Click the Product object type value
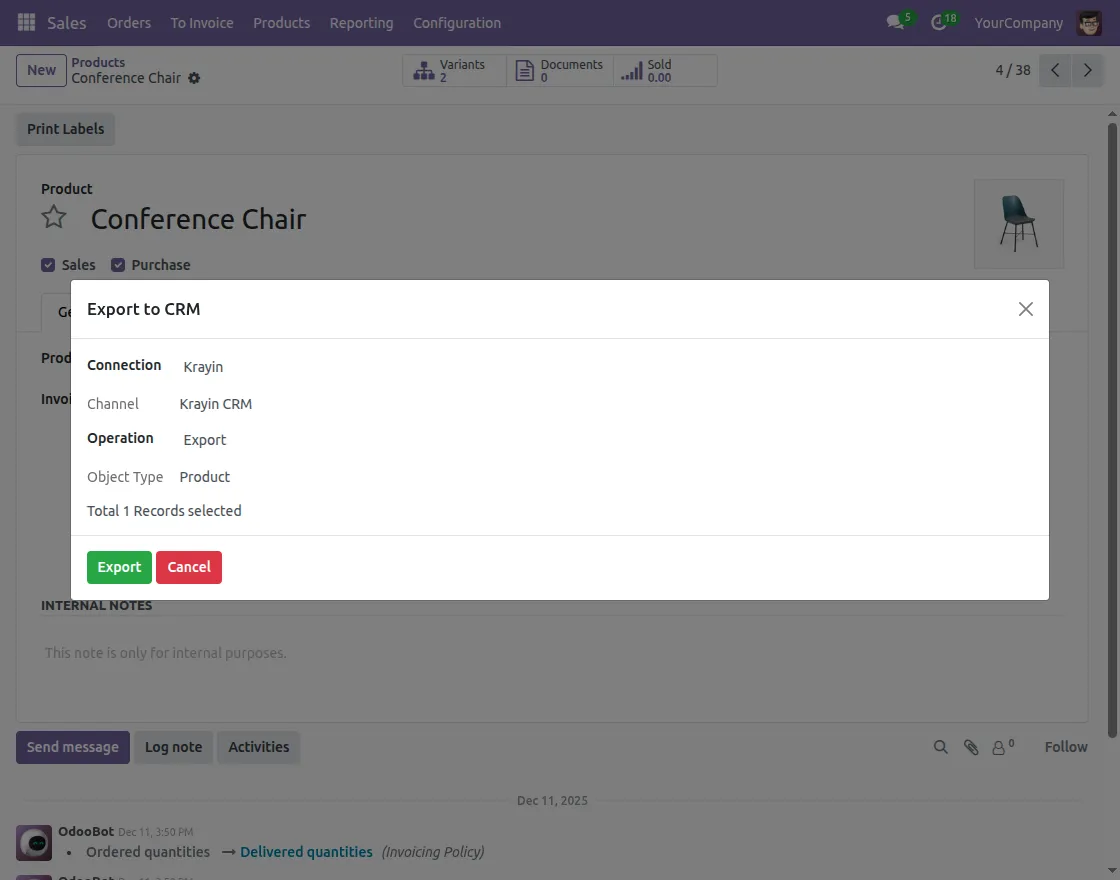 tap(205, 477)
